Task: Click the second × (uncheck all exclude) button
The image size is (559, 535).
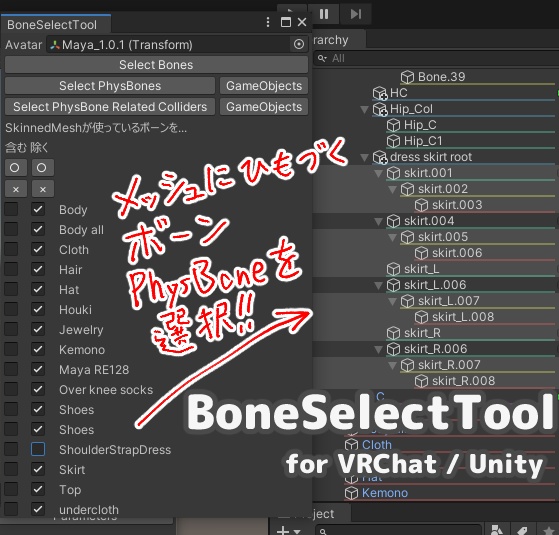Action: tap(42, 189)
